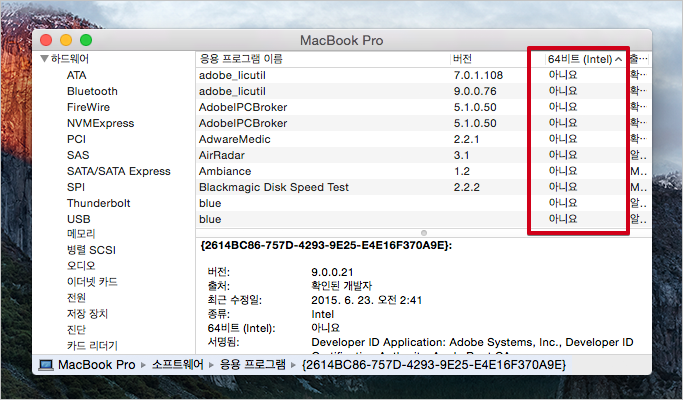Close the MacBook Pro window
Viewport: 683px width, 400px height.
point(46,41)
